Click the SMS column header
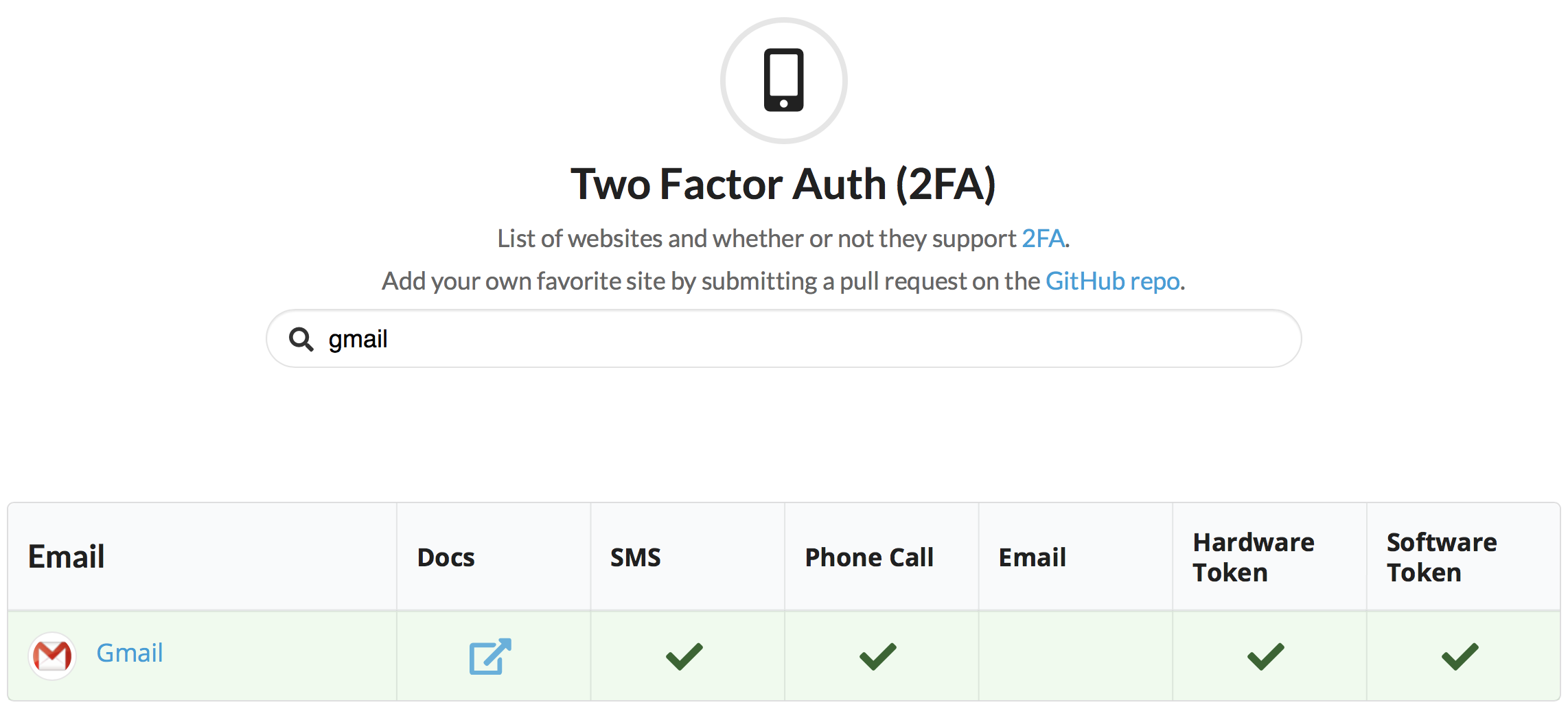1568x707 pixels. click(636, 557)
